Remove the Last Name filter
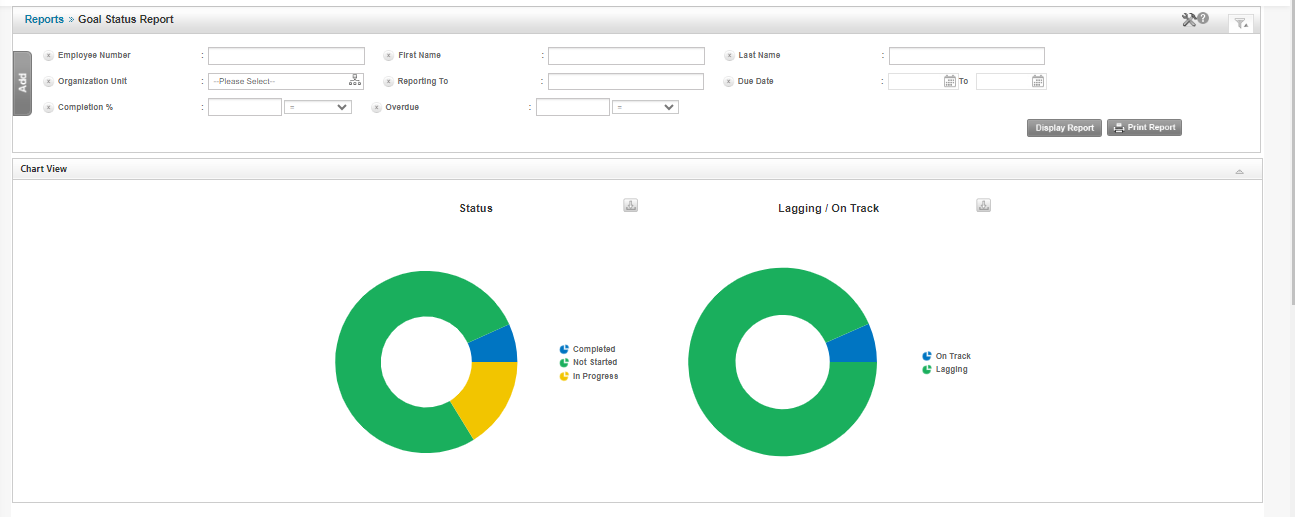 (x=729, y=56)
